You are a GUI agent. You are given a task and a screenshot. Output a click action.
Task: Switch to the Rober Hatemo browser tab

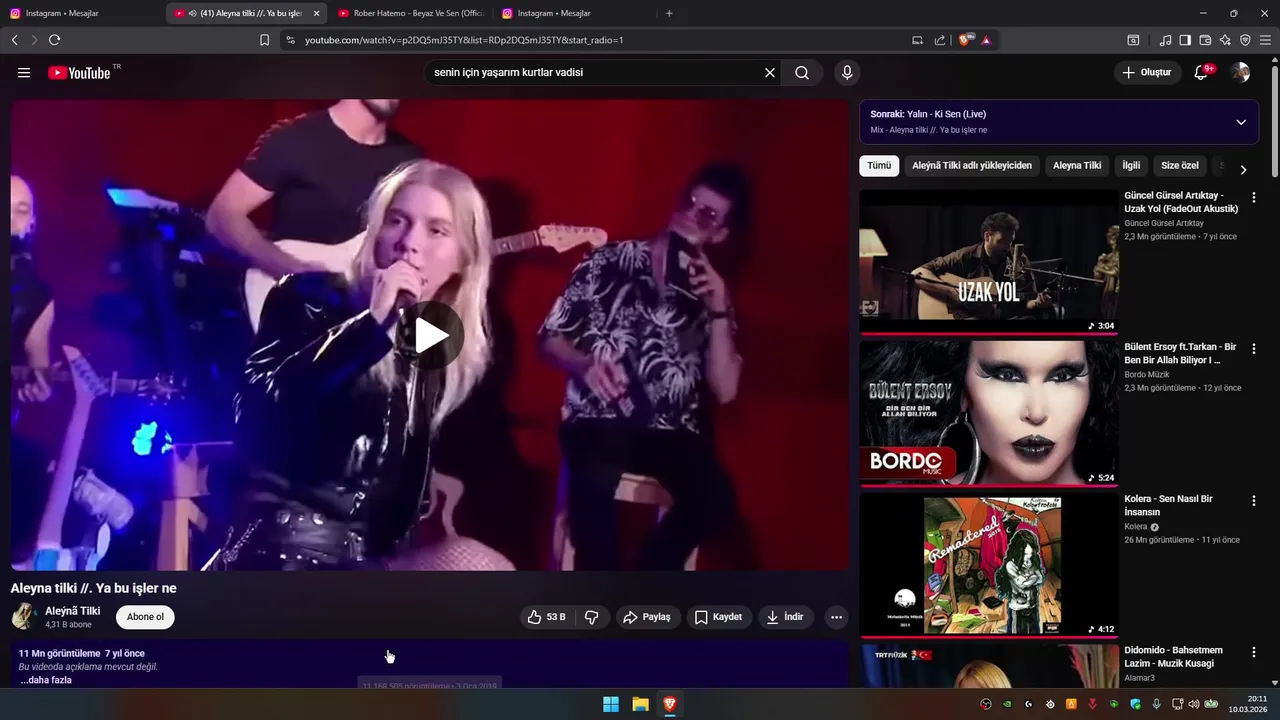coord(410,13)
